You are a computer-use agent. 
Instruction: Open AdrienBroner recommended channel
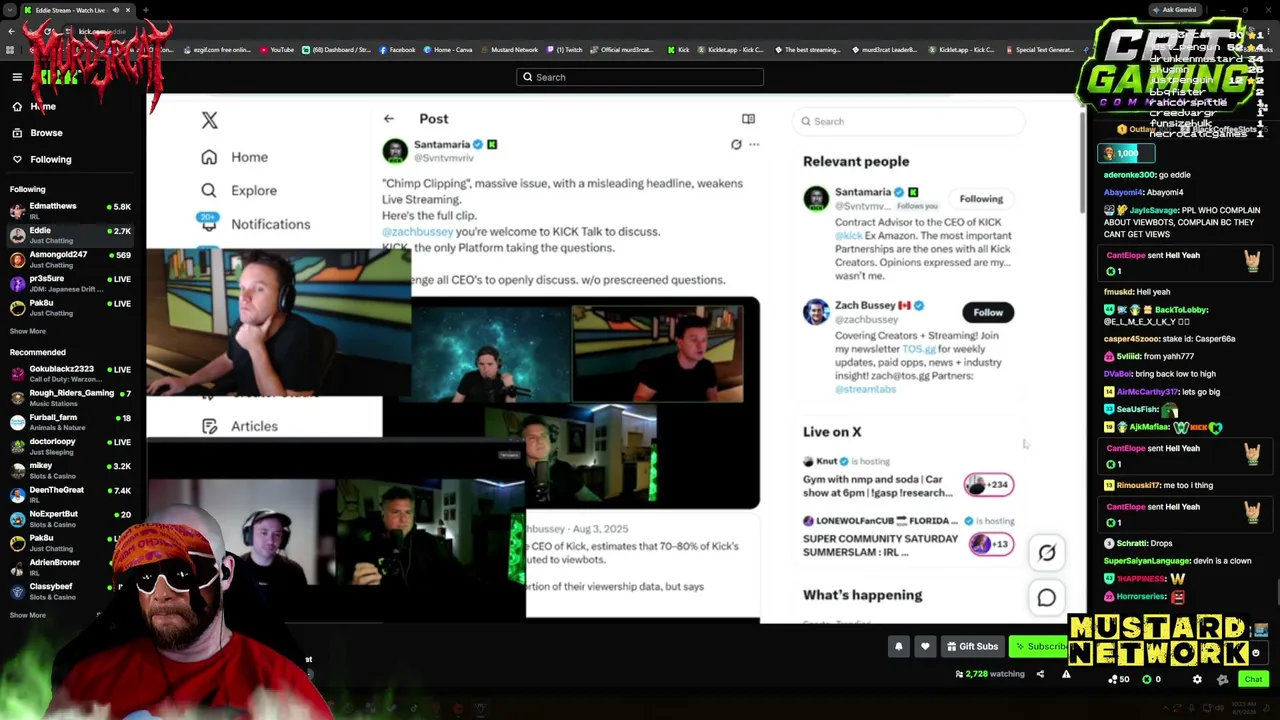click(x=70, y=567)
